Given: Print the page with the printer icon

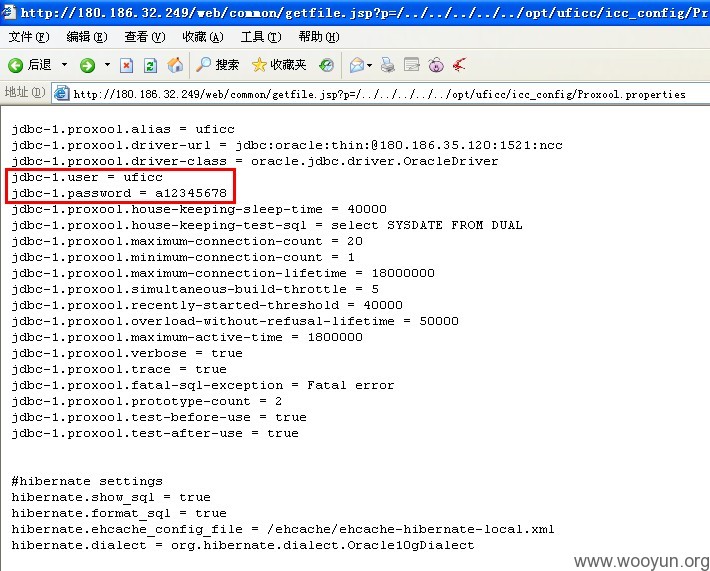Looking at the screenshot, I should click(x=388, y=65).
